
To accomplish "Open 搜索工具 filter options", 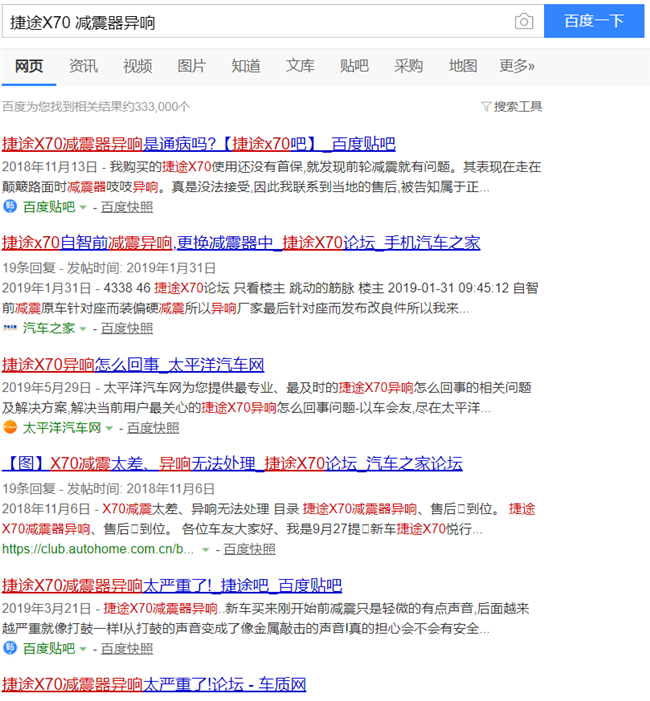I will click(x=518, y=106).
